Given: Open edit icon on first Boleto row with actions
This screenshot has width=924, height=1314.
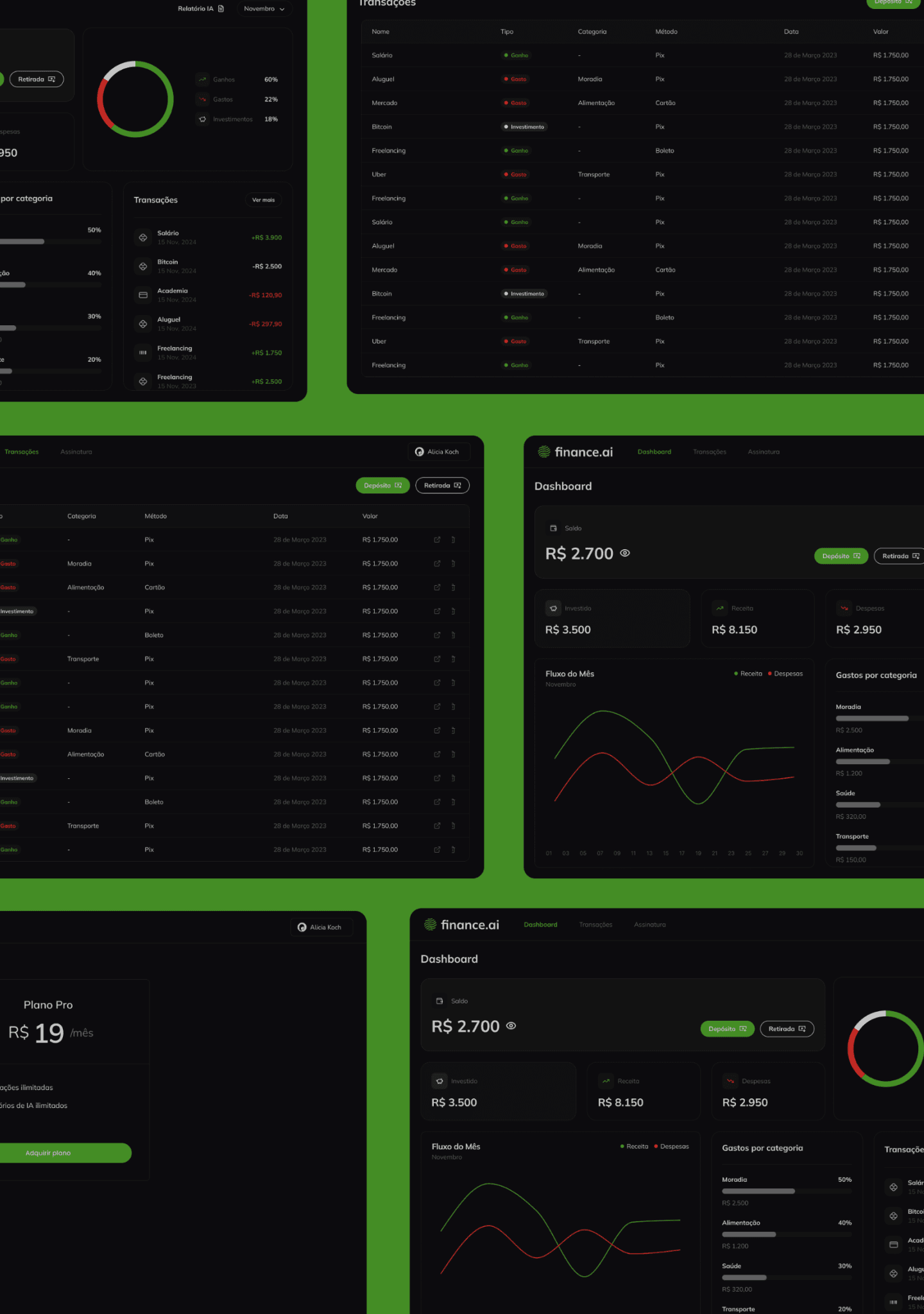Looking at the screenshot, I should coord(438,635).
